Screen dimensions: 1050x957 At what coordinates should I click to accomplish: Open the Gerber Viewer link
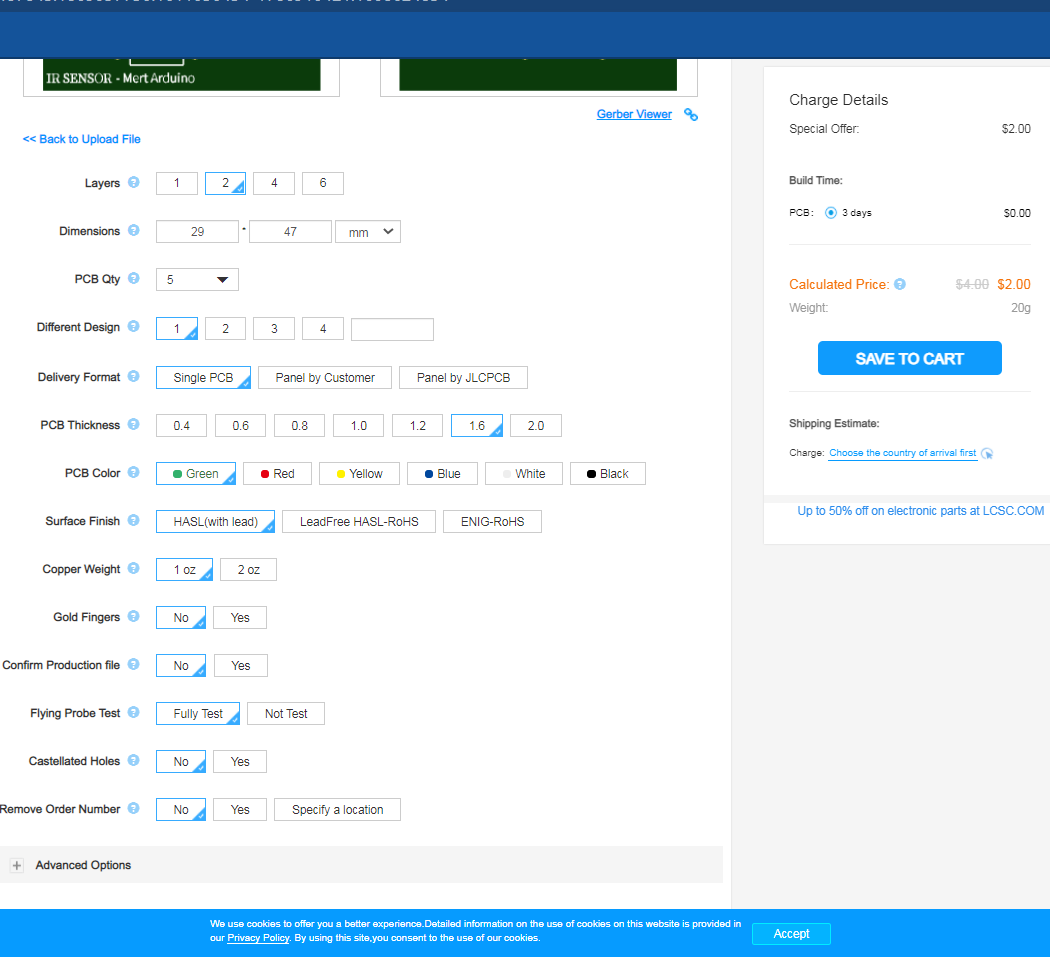tap(634, 115)
